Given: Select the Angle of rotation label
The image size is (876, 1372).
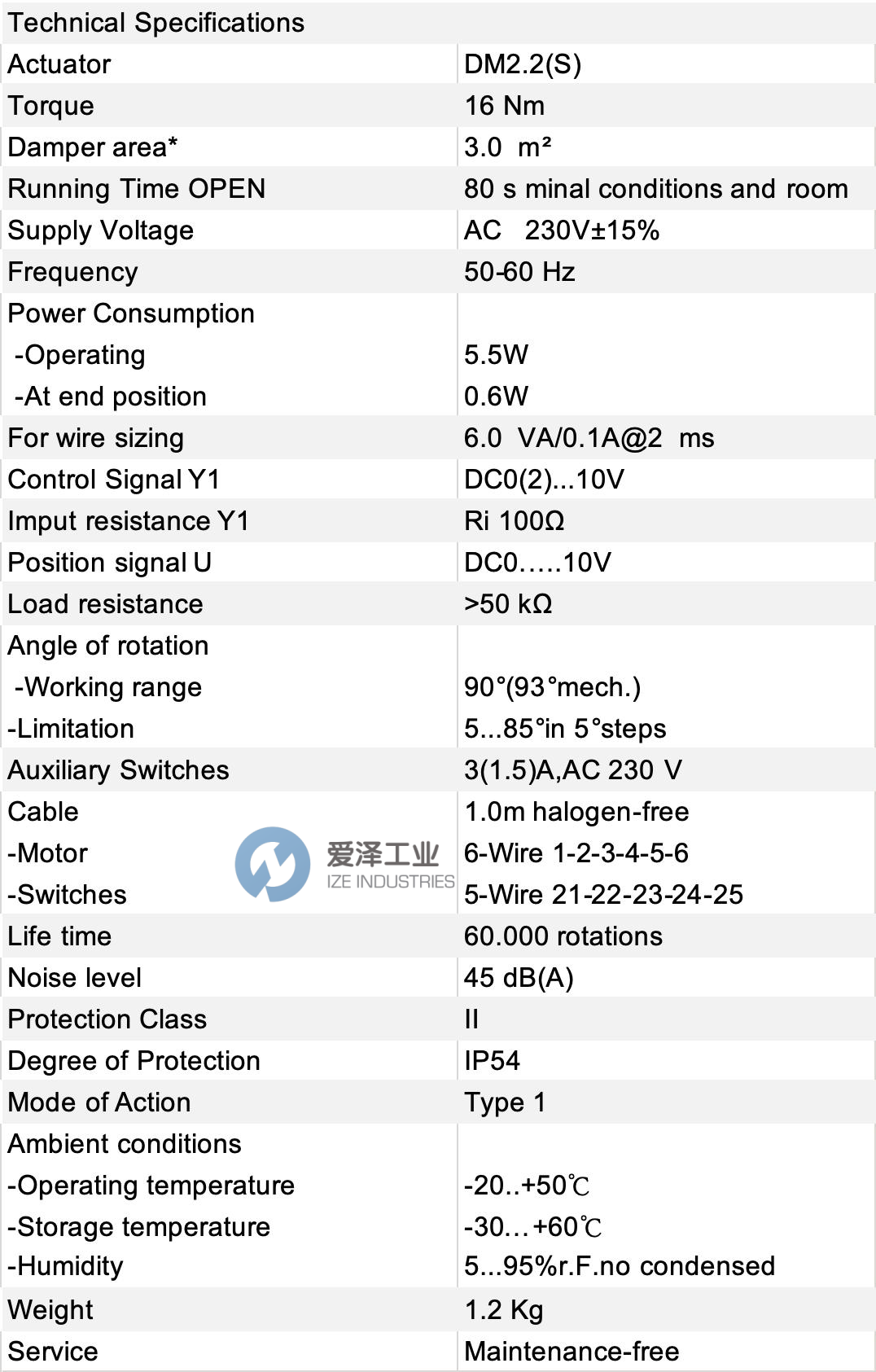Looking at the screenshot, I should (108, 646).
